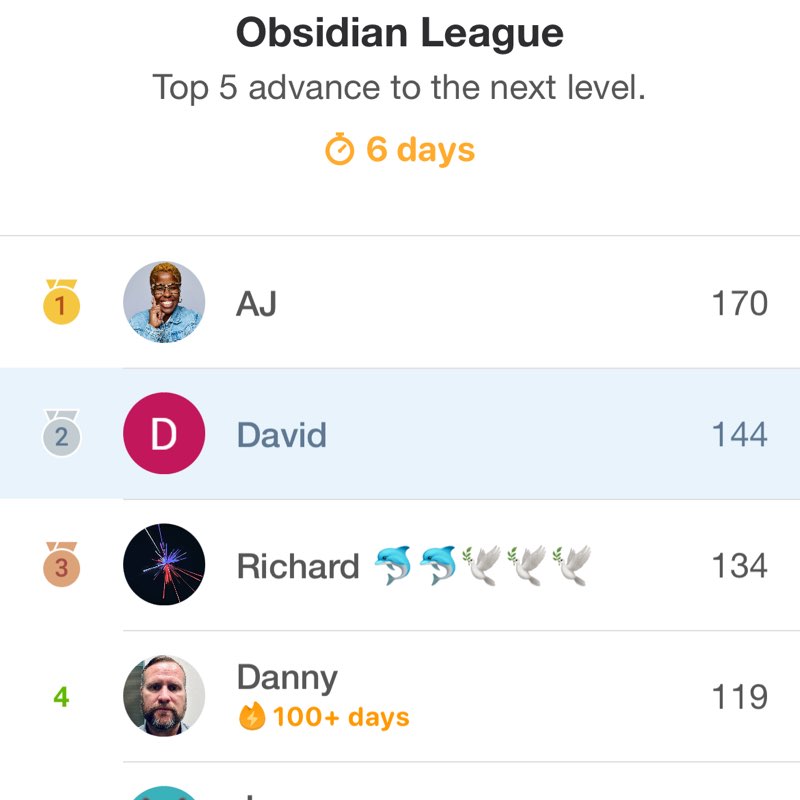
Task: Open Danny's profile photo
Action: [164, 696]
